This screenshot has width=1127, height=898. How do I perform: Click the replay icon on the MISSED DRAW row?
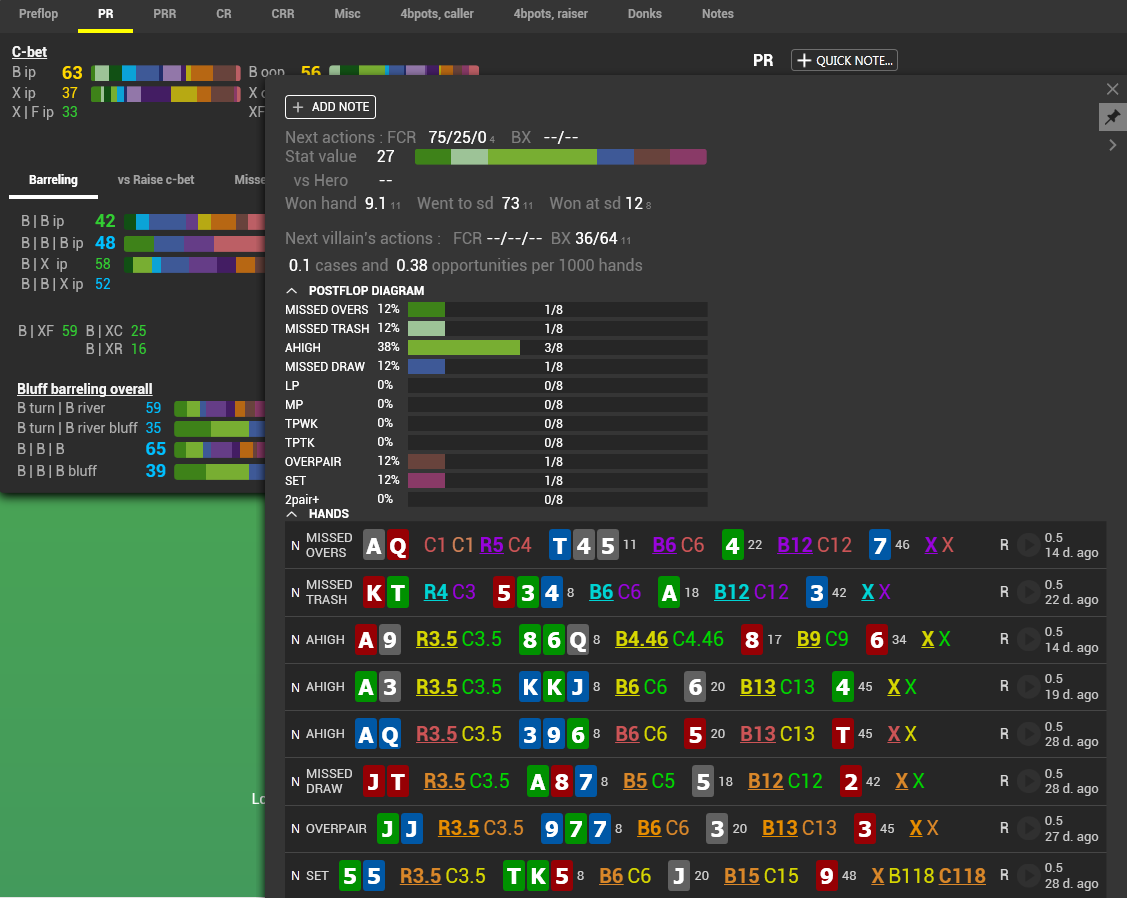pos(1029,781)
